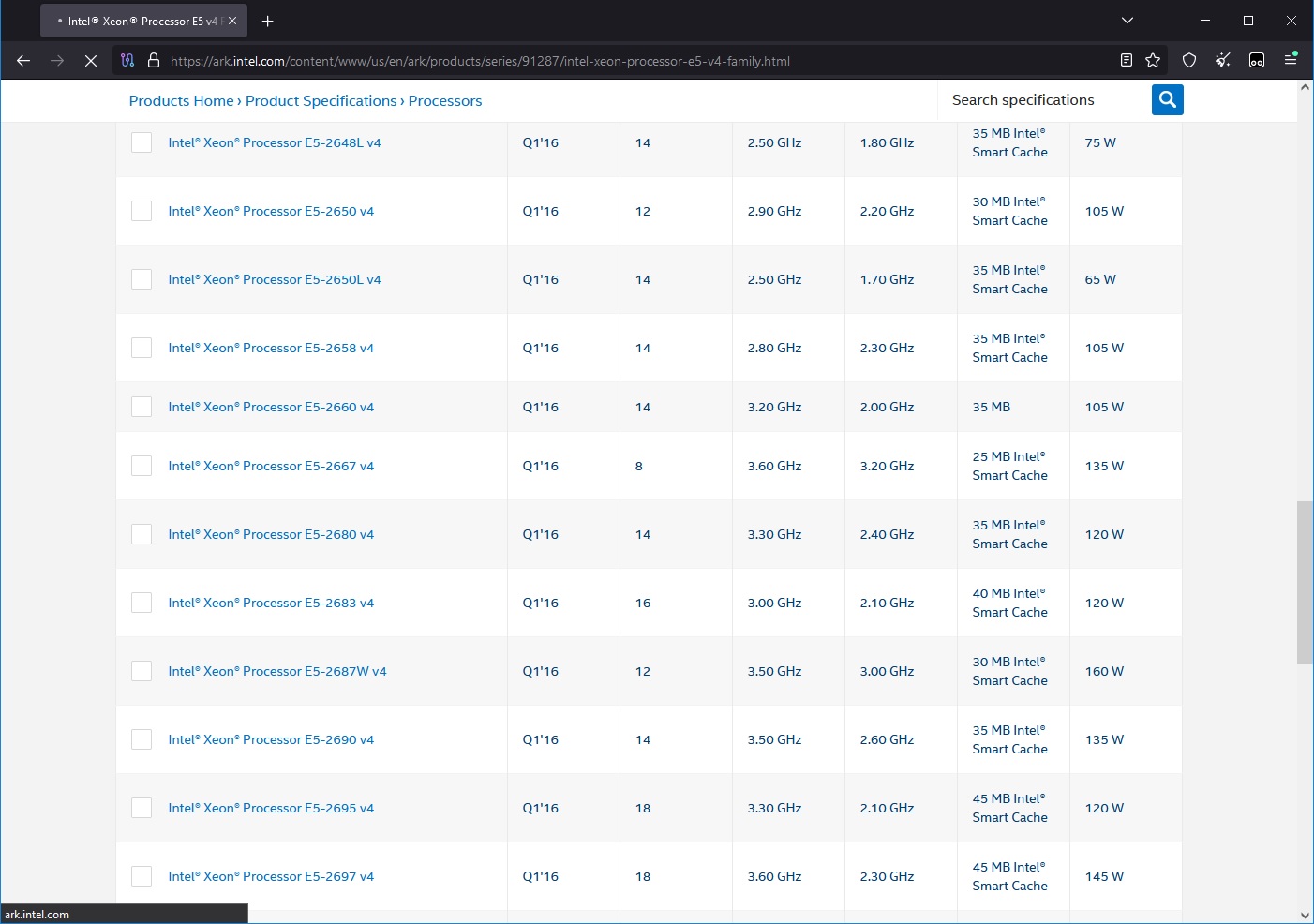1314x924 pixels.
Task: Open Intel Xeon Processor E5-2667 v4 link
Action: coord(271,466)
